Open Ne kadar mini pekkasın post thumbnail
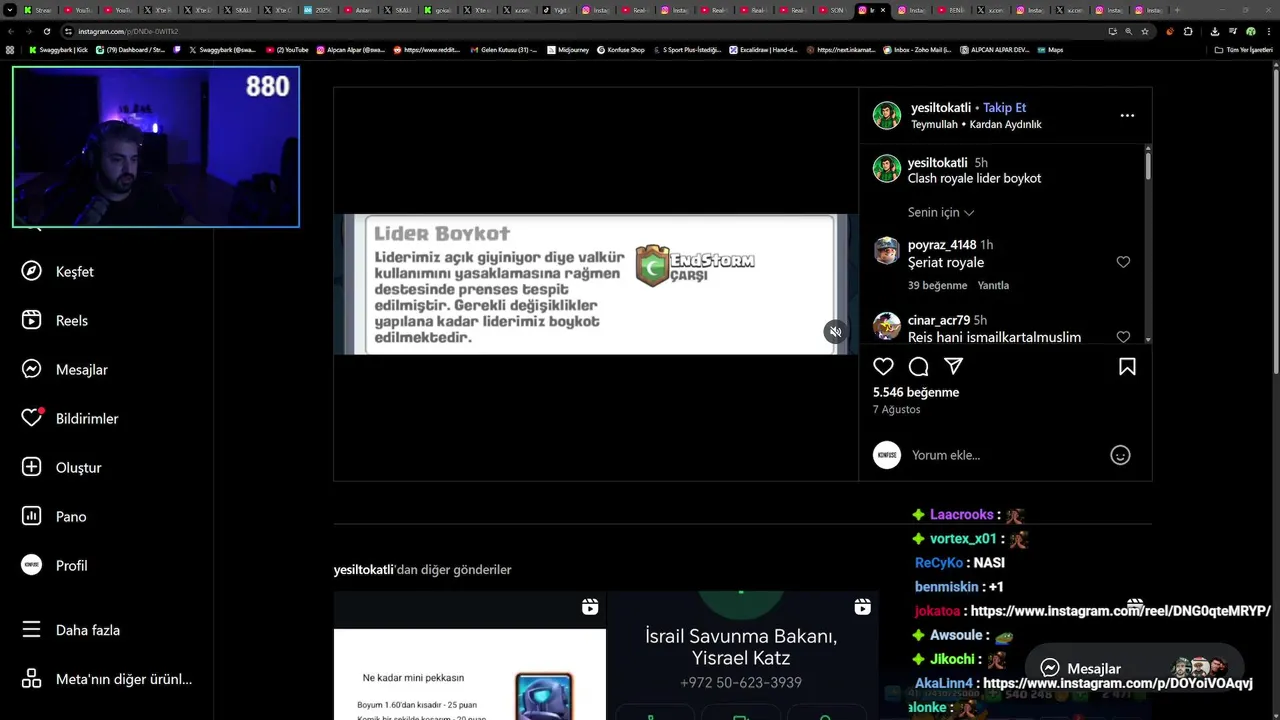The width and height of the screenshot is (1280, 720). coord(470,655)
